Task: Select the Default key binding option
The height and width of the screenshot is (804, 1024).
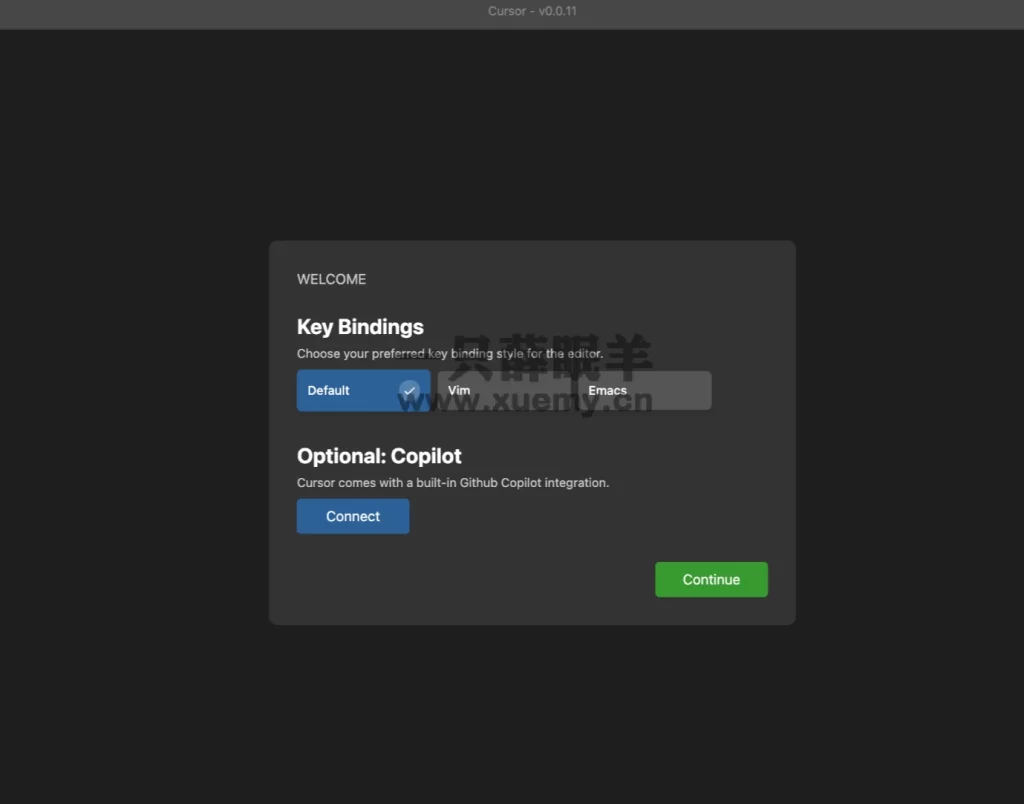Action: click(x=363, y=391)
